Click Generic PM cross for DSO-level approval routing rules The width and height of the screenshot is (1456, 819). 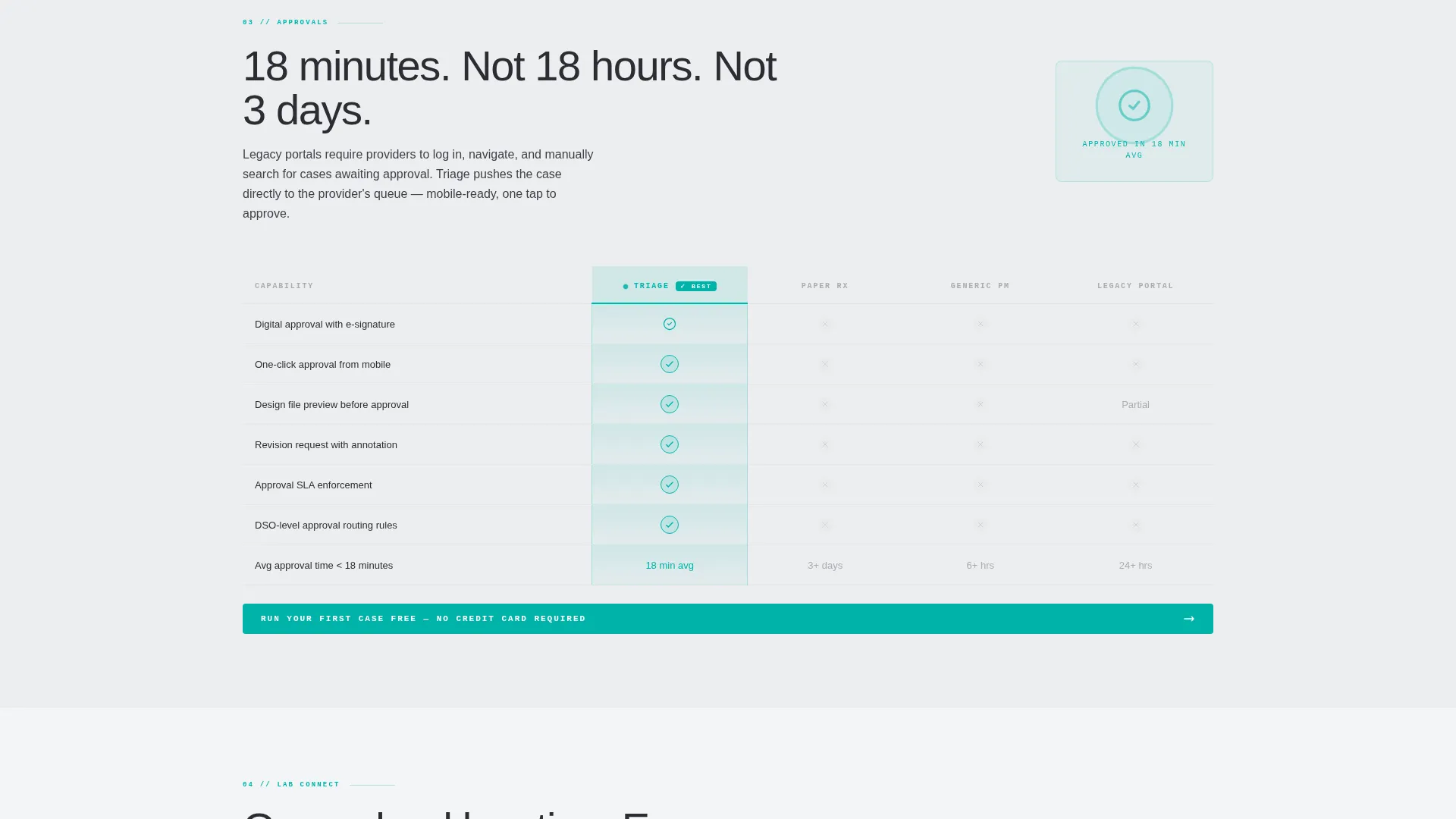981,525
